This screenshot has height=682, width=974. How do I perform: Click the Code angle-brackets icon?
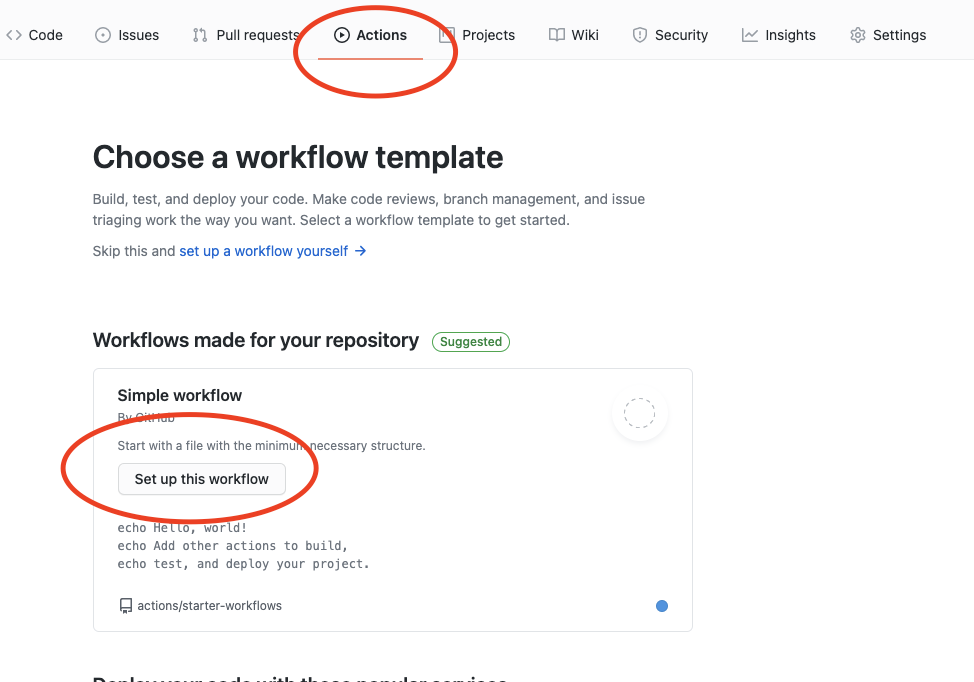coord(14,35)
